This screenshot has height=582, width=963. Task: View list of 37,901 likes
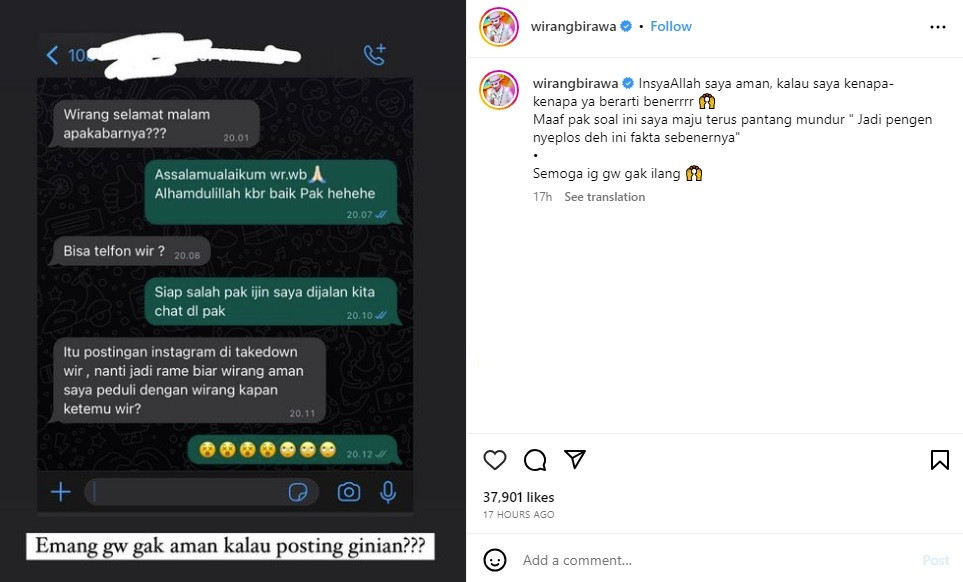(x=518, y=497)
